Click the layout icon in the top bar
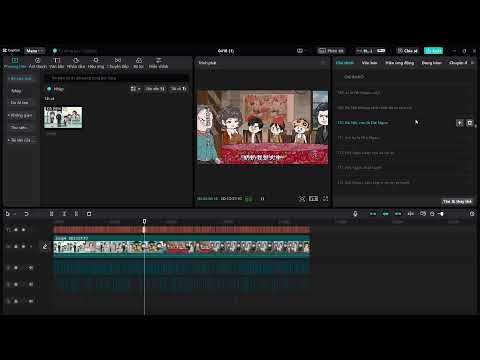Image resolution: width=480 pixels, height=360 pixels. pos(300,51)
